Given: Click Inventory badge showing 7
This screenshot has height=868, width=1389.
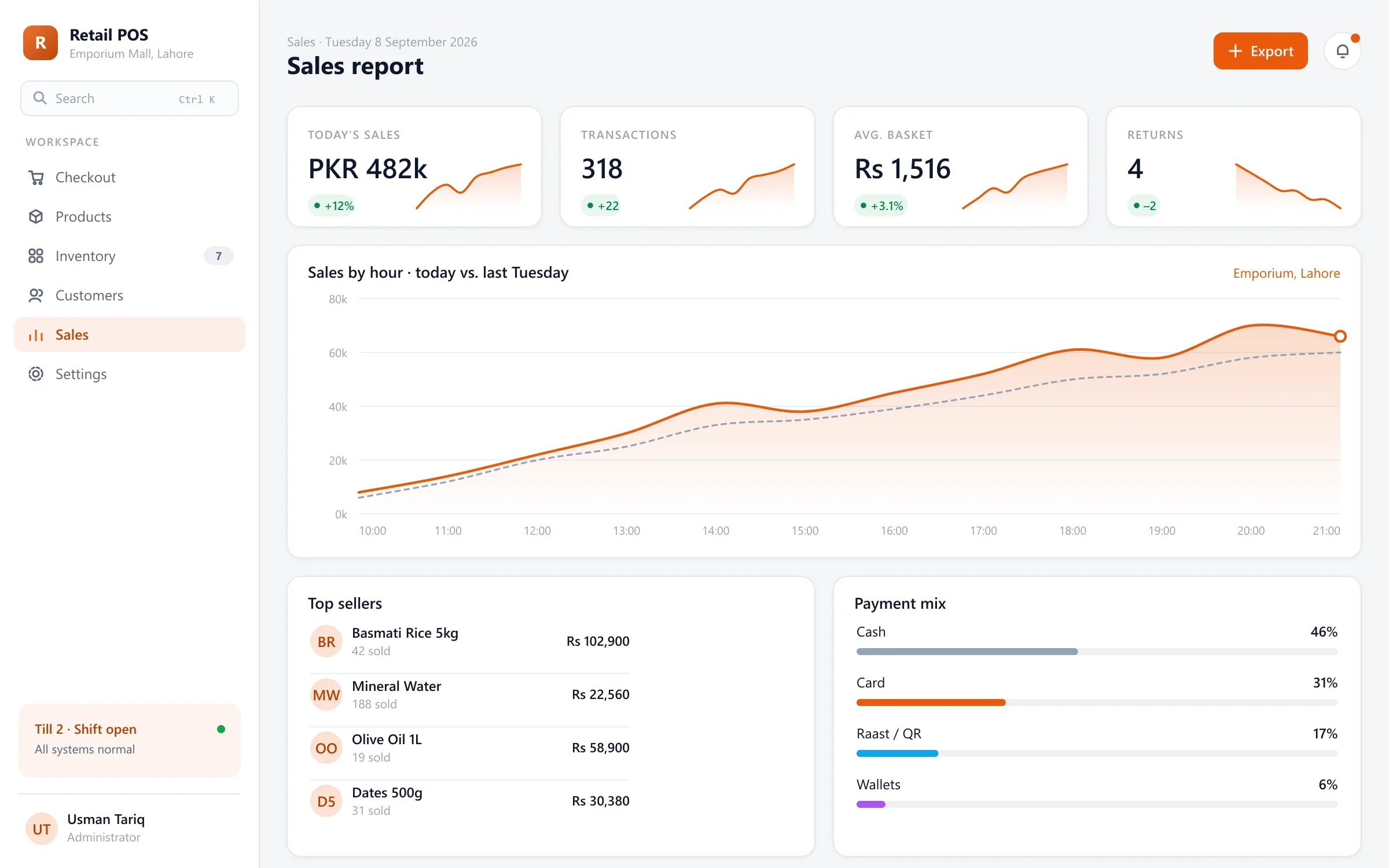Looking at the screenshot, I should (219, 256).
